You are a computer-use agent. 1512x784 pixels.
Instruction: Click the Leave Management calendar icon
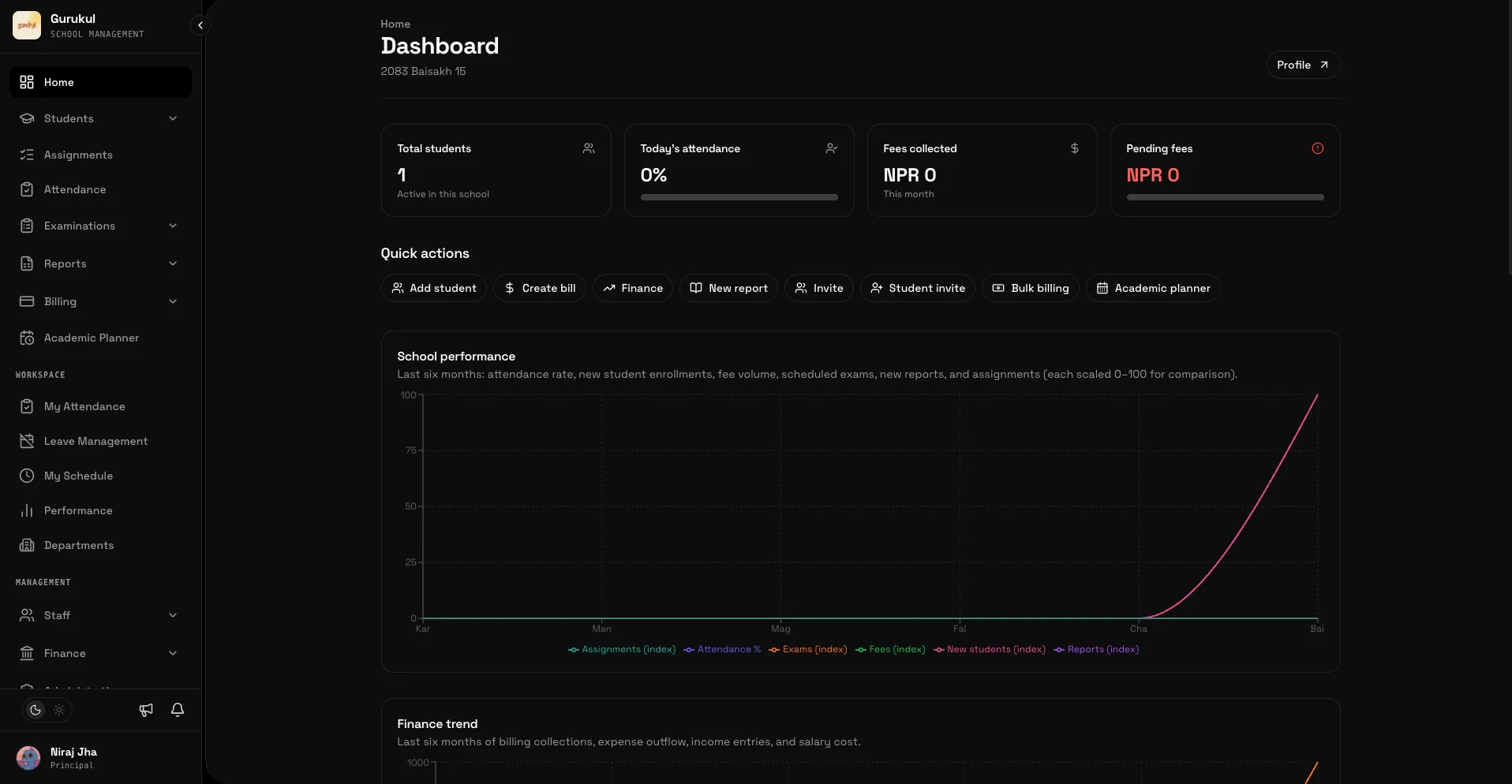point(27,441)
